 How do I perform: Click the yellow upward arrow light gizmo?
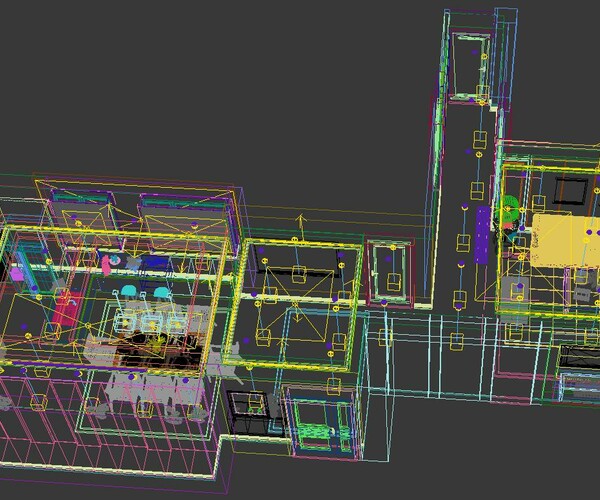301,226
